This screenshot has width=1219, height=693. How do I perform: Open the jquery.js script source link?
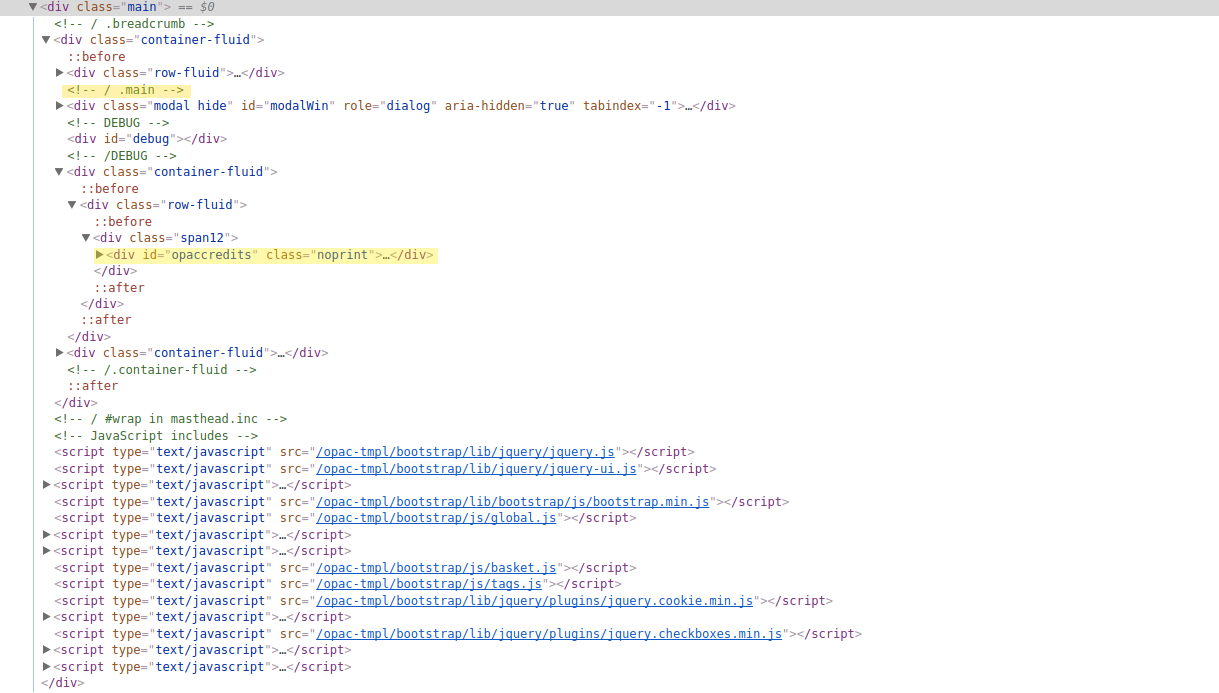click(465, 452)
